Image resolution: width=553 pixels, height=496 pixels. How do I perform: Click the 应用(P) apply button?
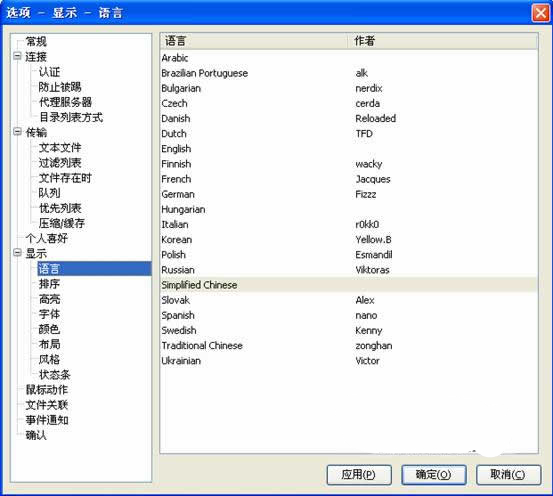point(359,475)
